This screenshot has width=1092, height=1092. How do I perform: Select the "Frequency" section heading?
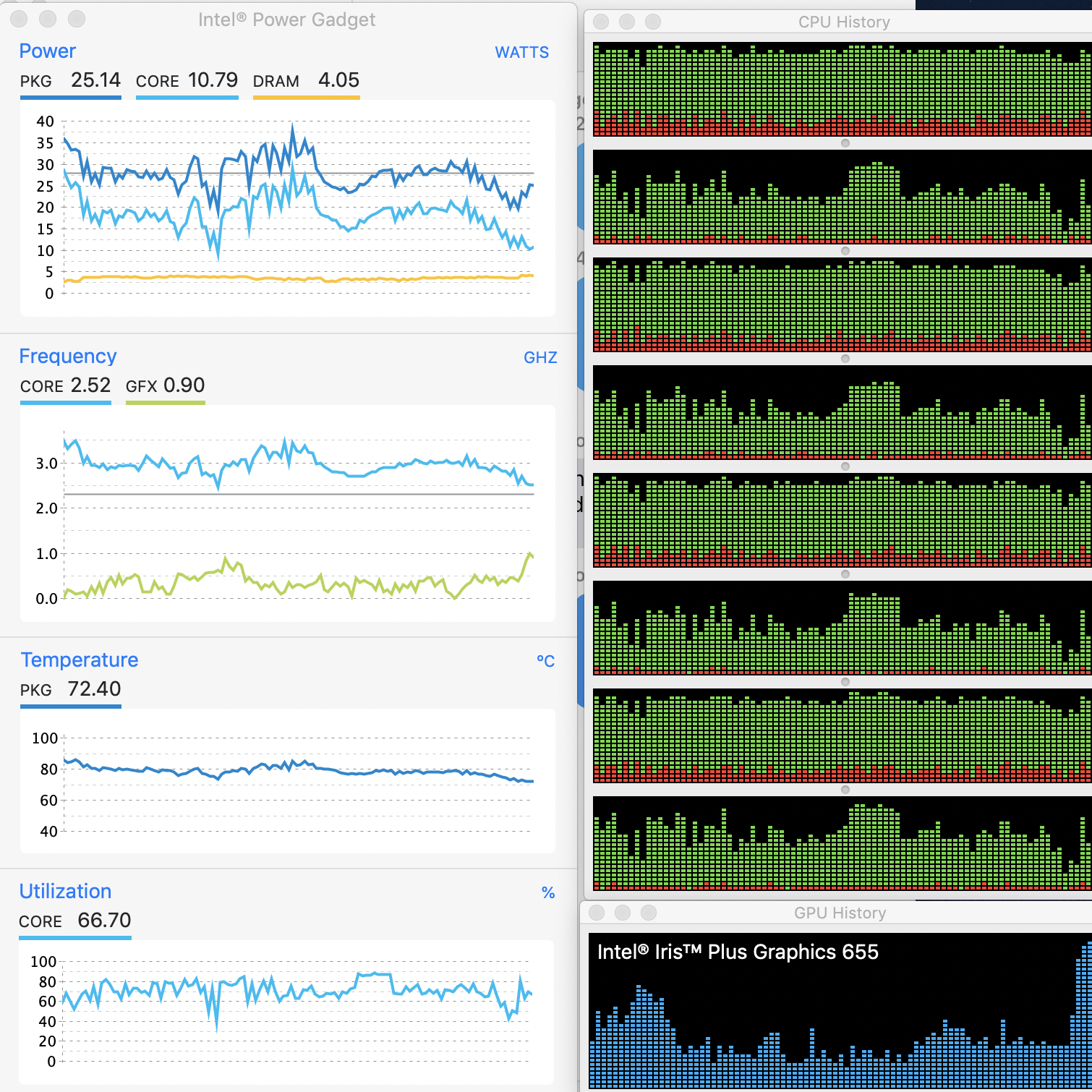pos(68,357)
